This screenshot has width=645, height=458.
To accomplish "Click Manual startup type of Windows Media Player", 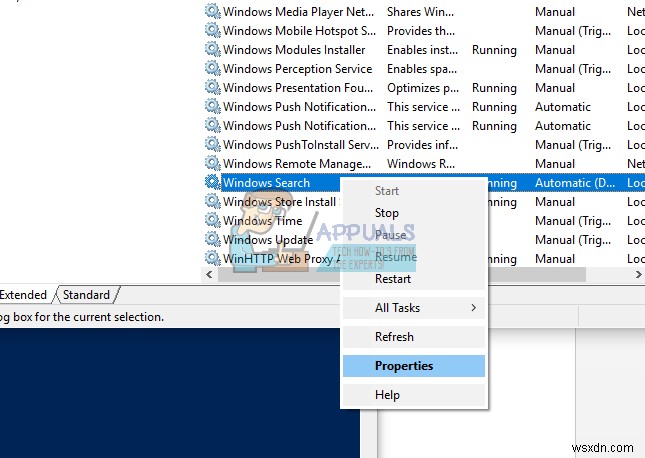I will 555,12.
